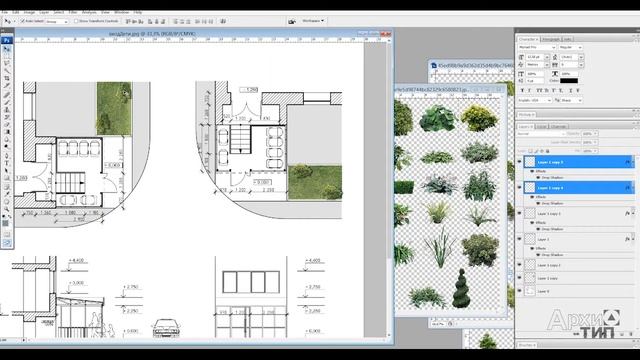Change screen mode at the toolbox bottom
This screenshot has width=640, height=360.
click(7, 243)
